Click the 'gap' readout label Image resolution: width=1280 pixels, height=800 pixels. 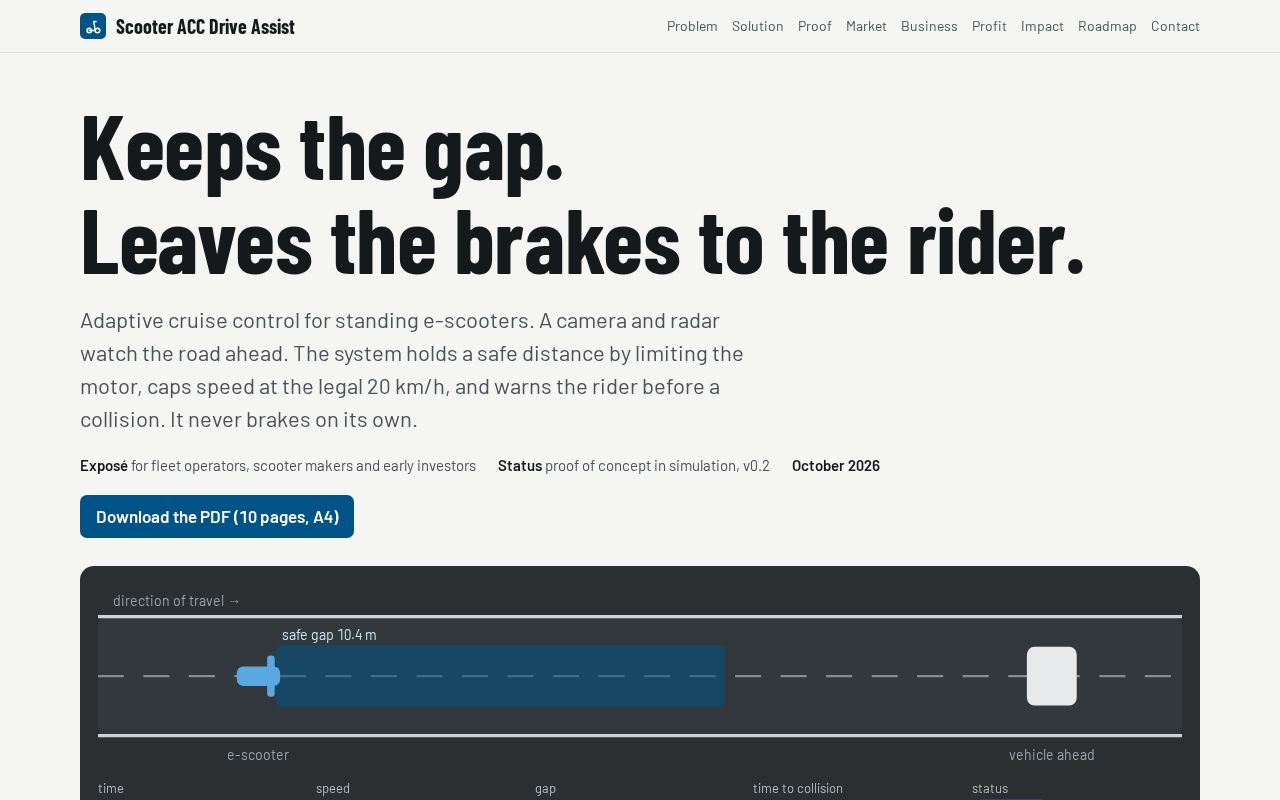click(545, 788)
